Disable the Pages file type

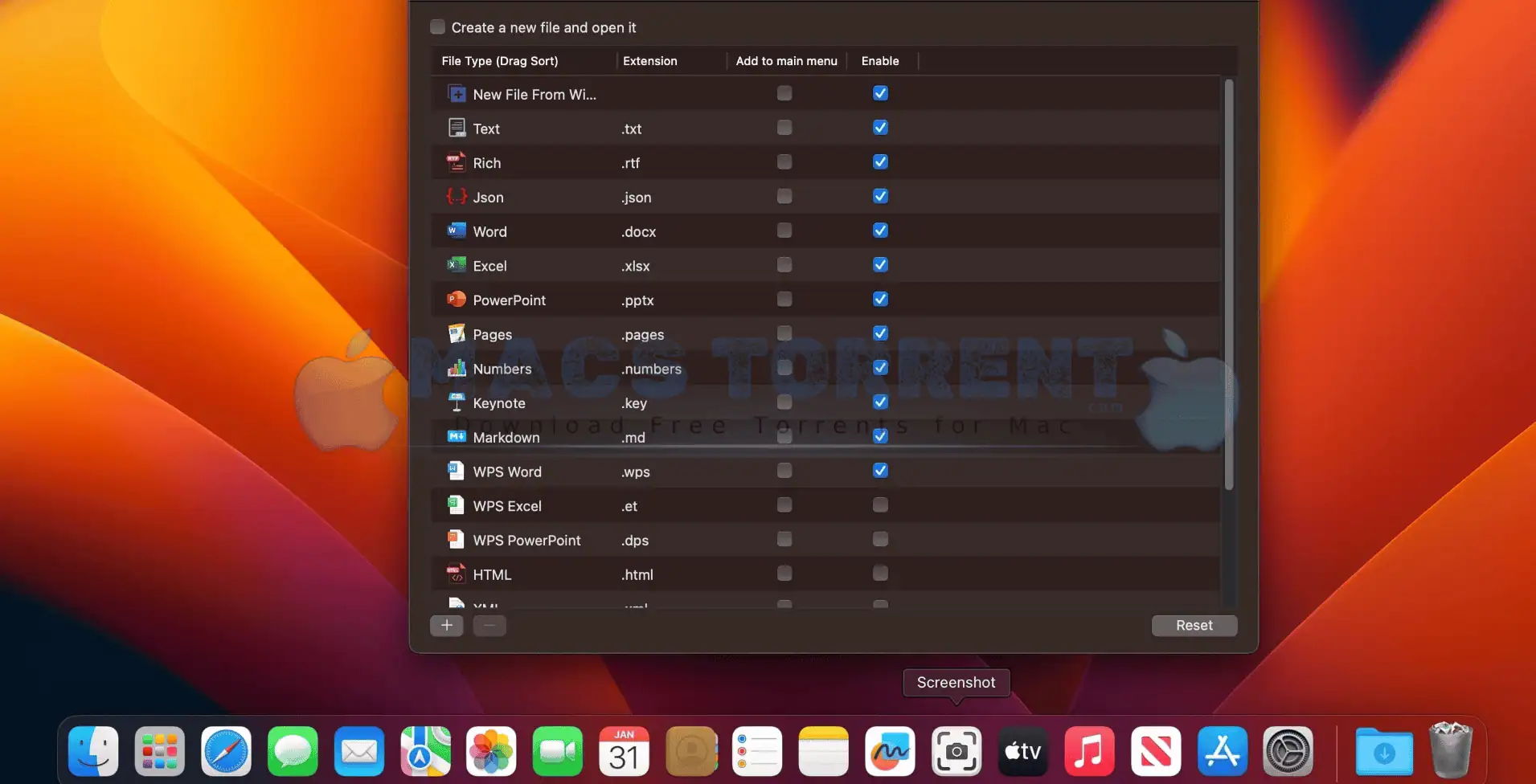[x=880, y=333]
